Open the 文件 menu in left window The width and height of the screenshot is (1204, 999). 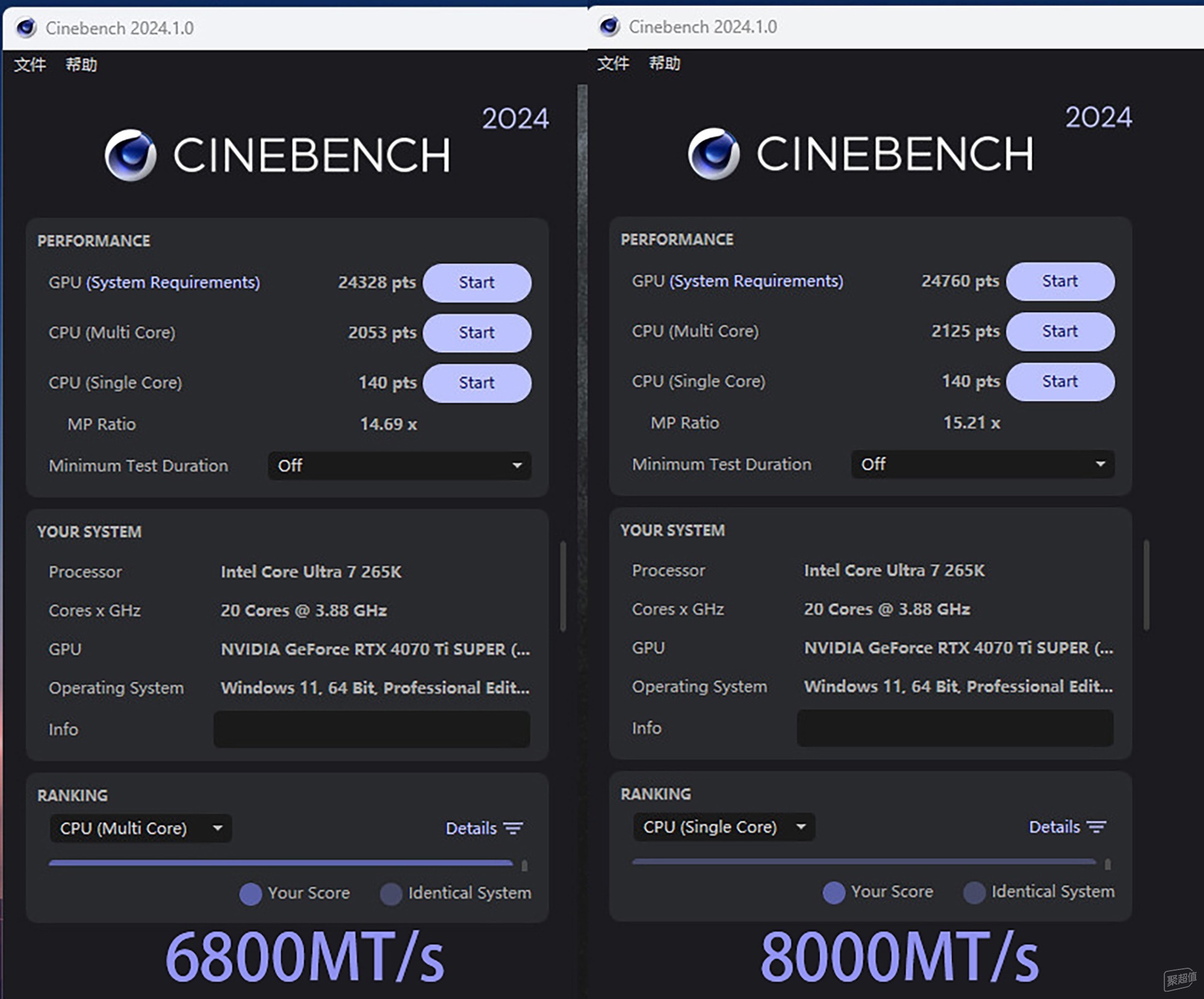(x=29, y=64)
